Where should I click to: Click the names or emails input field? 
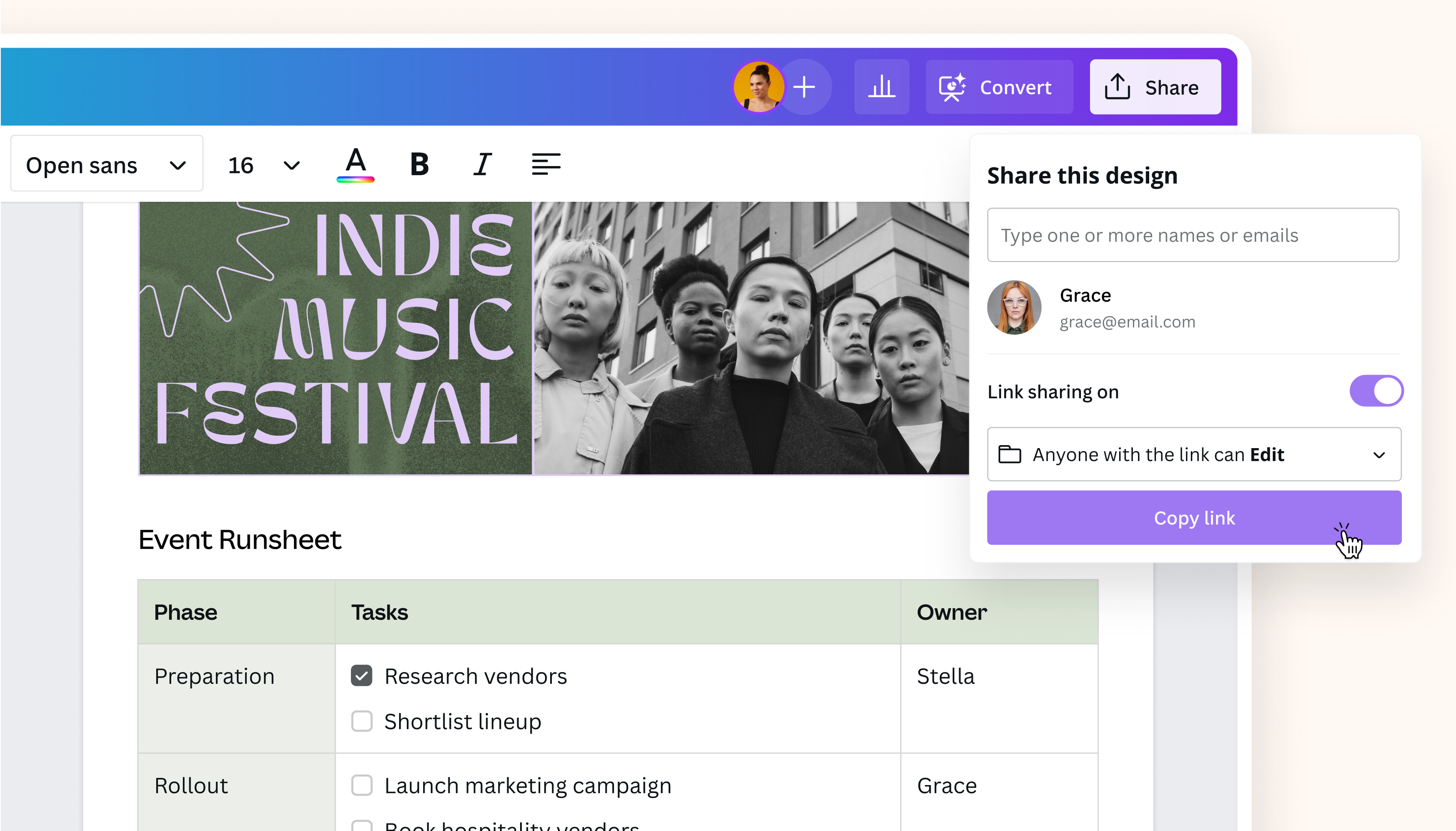pyautogui.click(x=1193, y=234)
